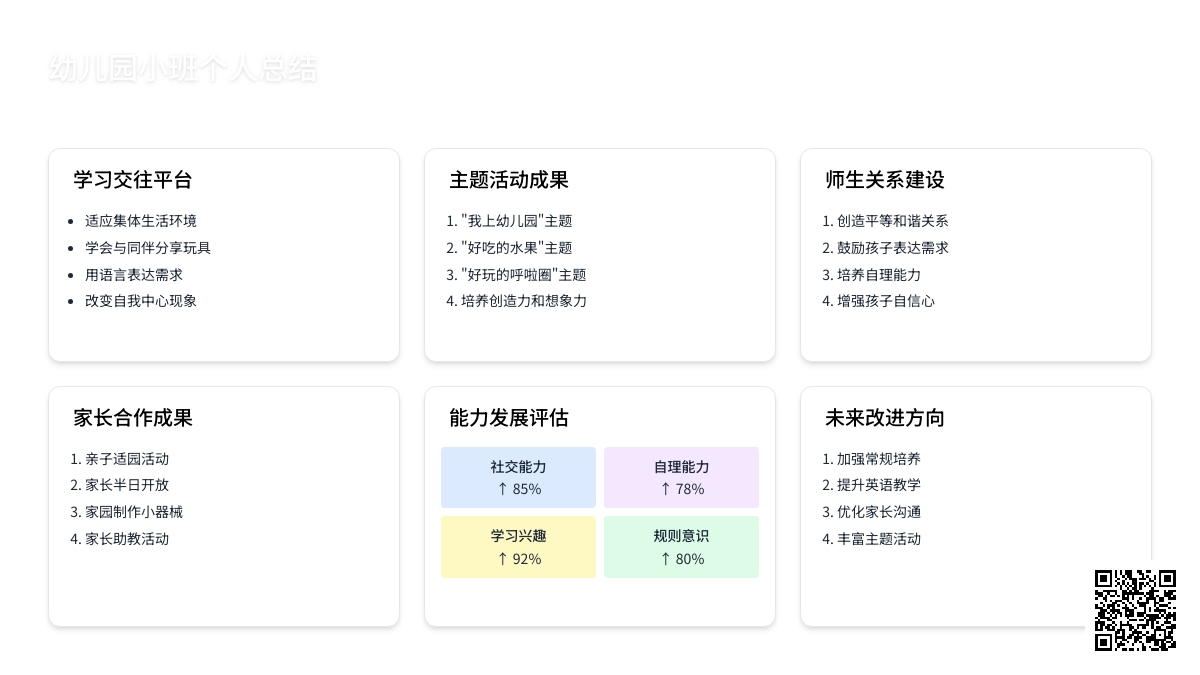Click list item 培养创造力和想象力
This screenshot has width=1200, height=675.
coord(524,301)
